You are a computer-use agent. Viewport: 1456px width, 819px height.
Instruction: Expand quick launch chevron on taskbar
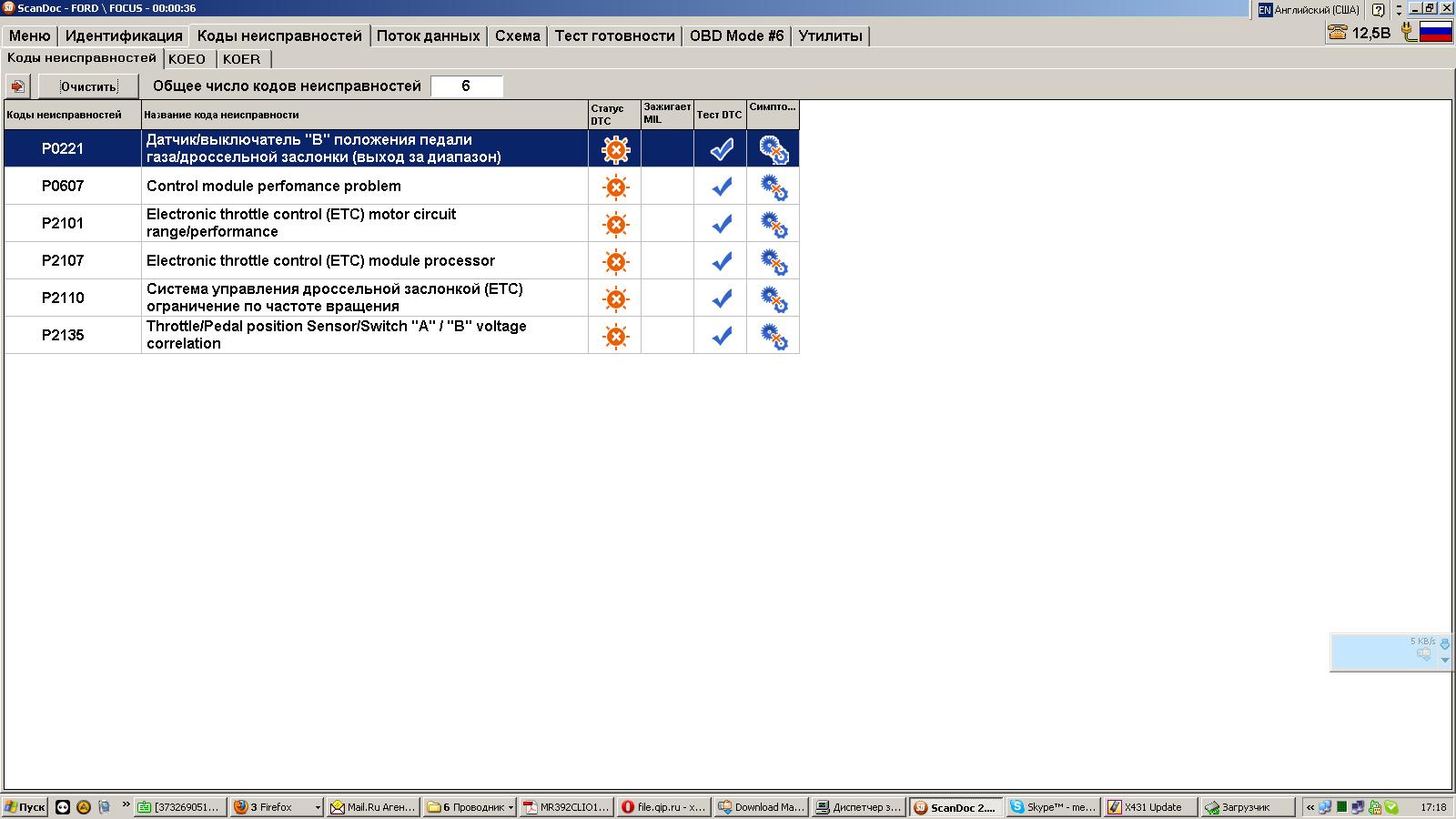pos(126,804)
